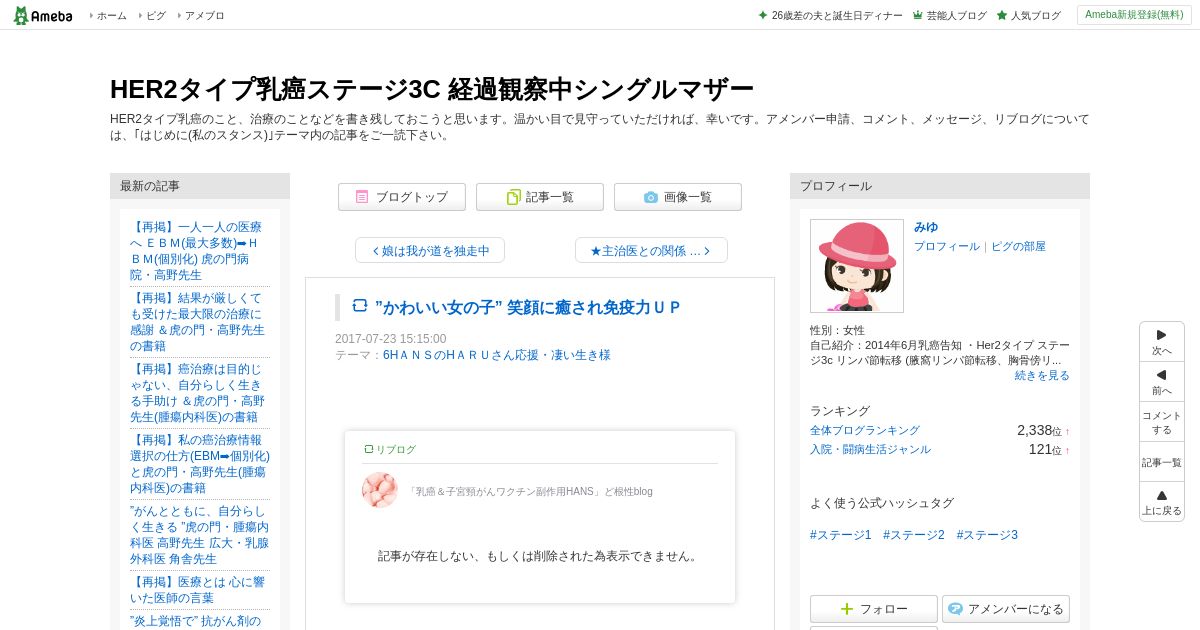Open 入院・闘病生活ジャンル link
This screenshot has width=1200, height=630.
tap(870, 449)
